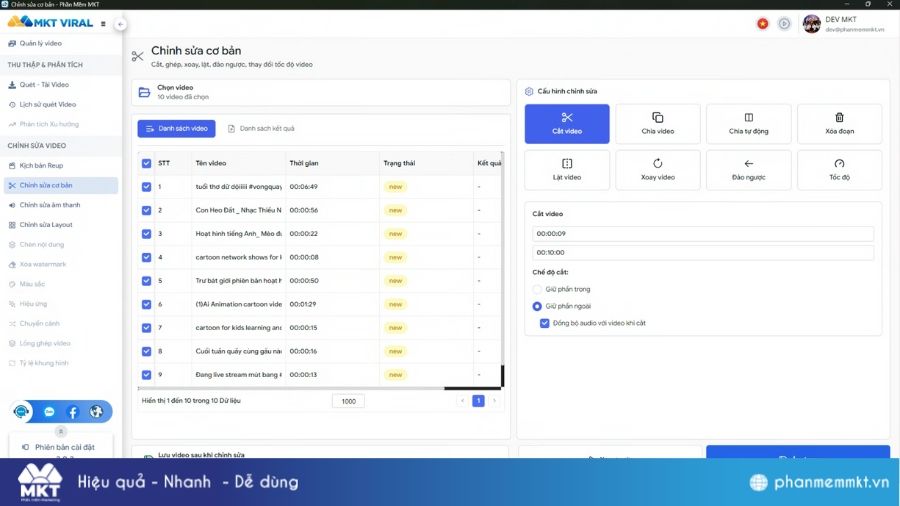Expand the sidebar bottom chevron above Phiên bản
Viewport: 900px width, 506px height.
point(61,431)
